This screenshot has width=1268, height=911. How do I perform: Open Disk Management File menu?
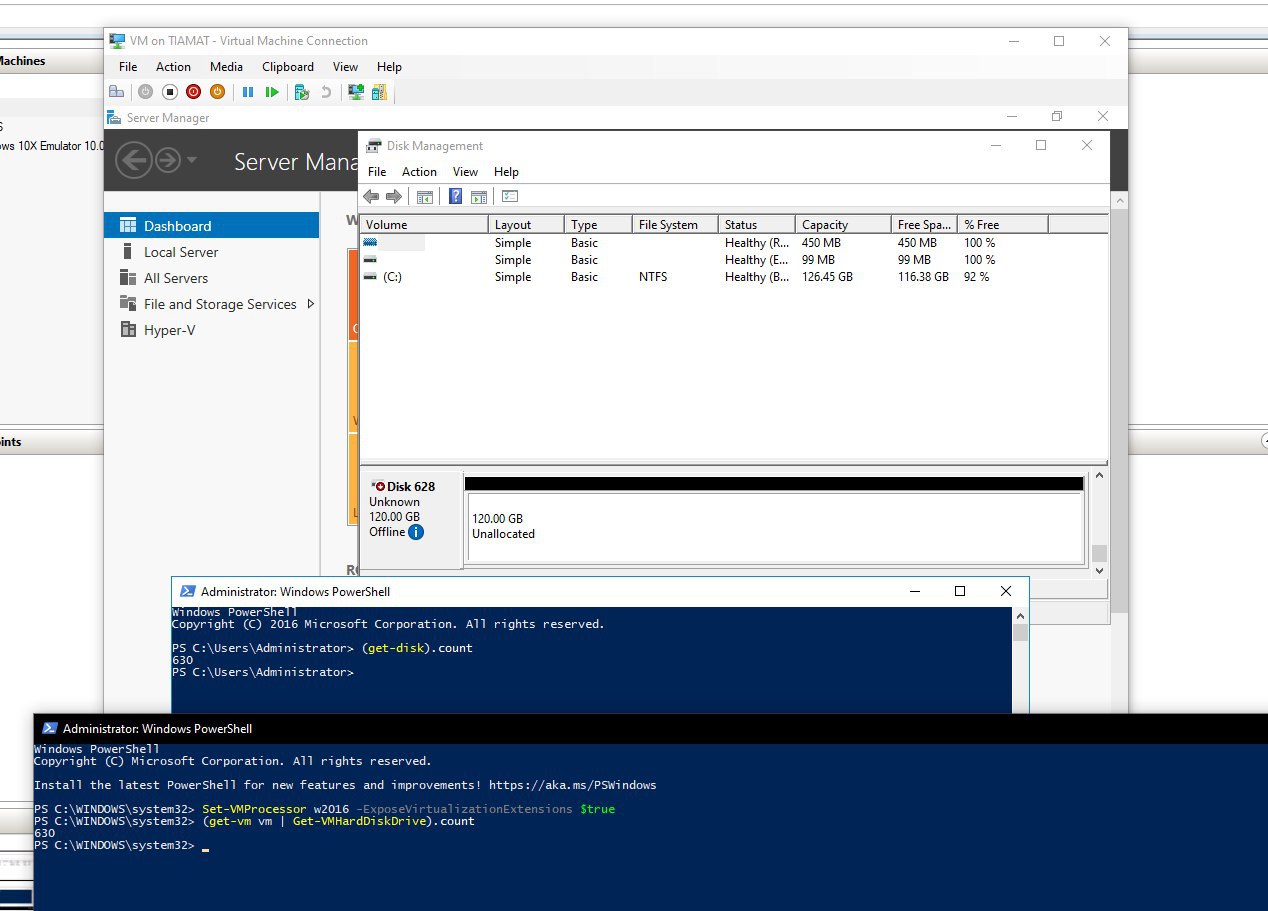point(377,172)
